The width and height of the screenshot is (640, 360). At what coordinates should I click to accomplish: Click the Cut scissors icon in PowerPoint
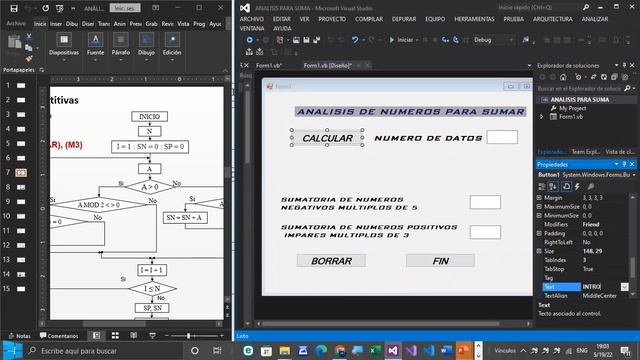[29, 37]
